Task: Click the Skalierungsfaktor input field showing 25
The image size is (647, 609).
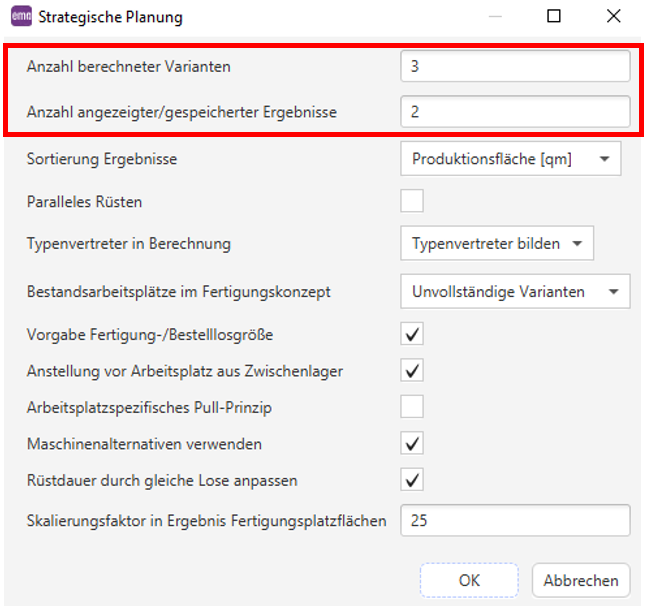Action: tap(515, 520)
